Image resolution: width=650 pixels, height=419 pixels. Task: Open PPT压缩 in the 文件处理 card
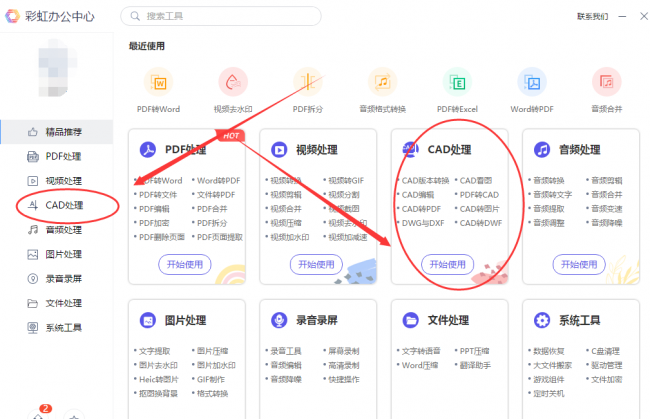475,351
